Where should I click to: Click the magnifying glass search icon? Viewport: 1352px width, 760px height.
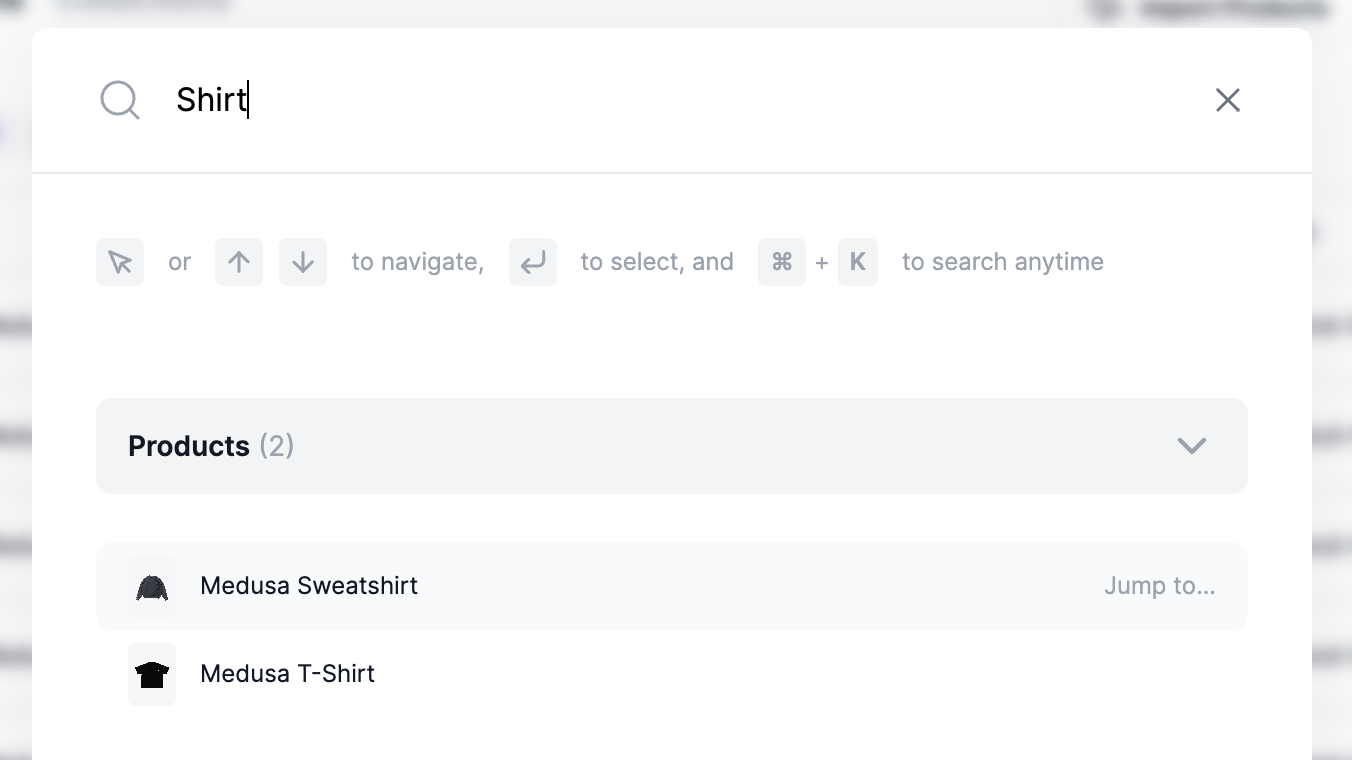pos(120,100)
